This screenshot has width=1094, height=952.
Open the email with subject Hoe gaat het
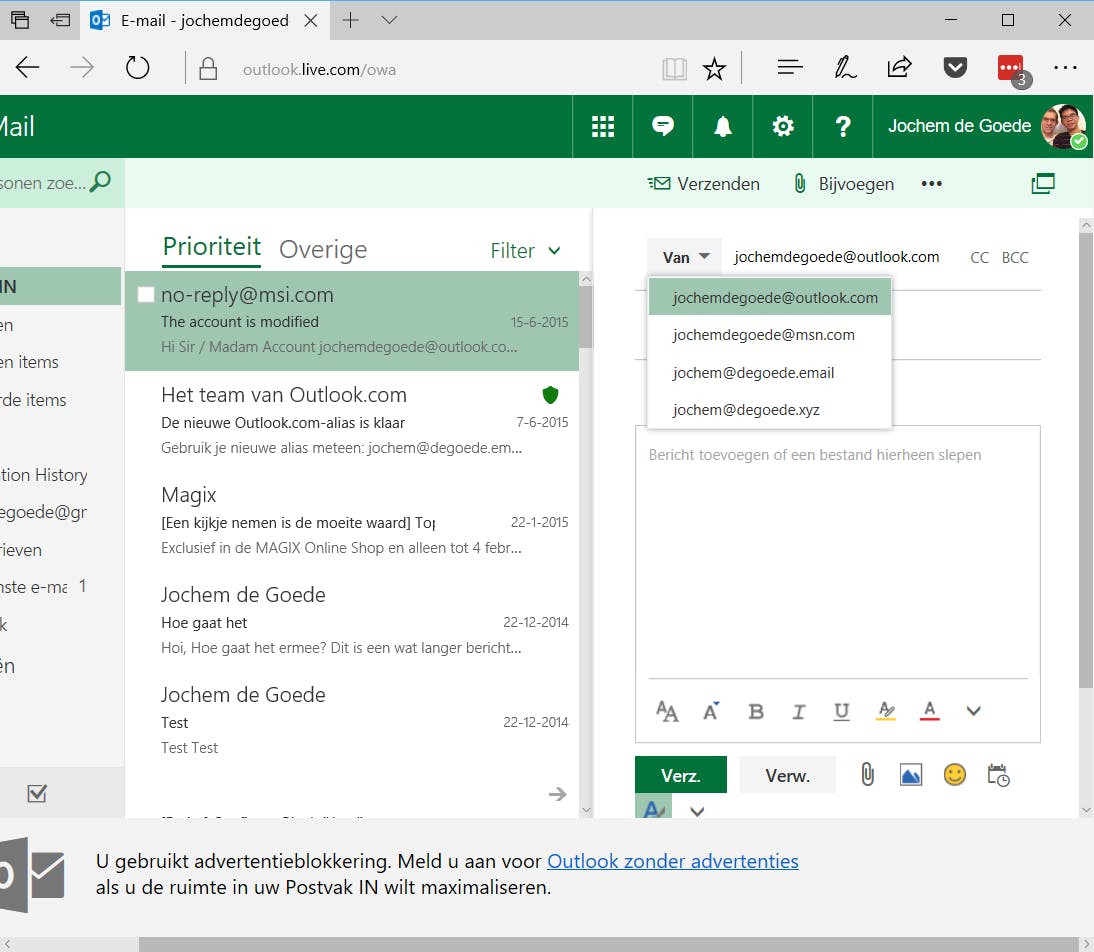pyautogui.click(x=352, y=620)
